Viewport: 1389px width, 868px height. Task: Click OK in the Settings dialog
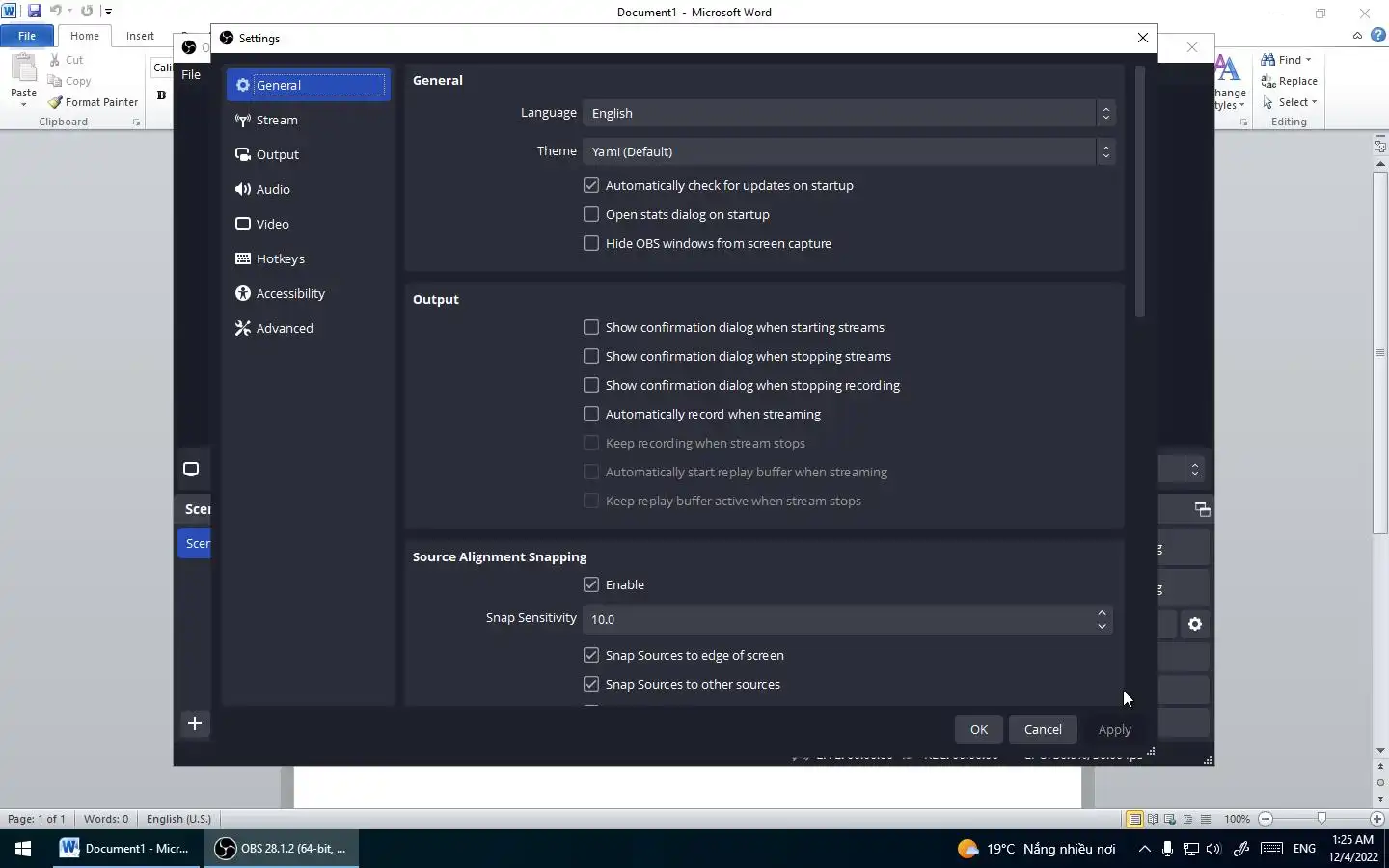coord(979,729)
